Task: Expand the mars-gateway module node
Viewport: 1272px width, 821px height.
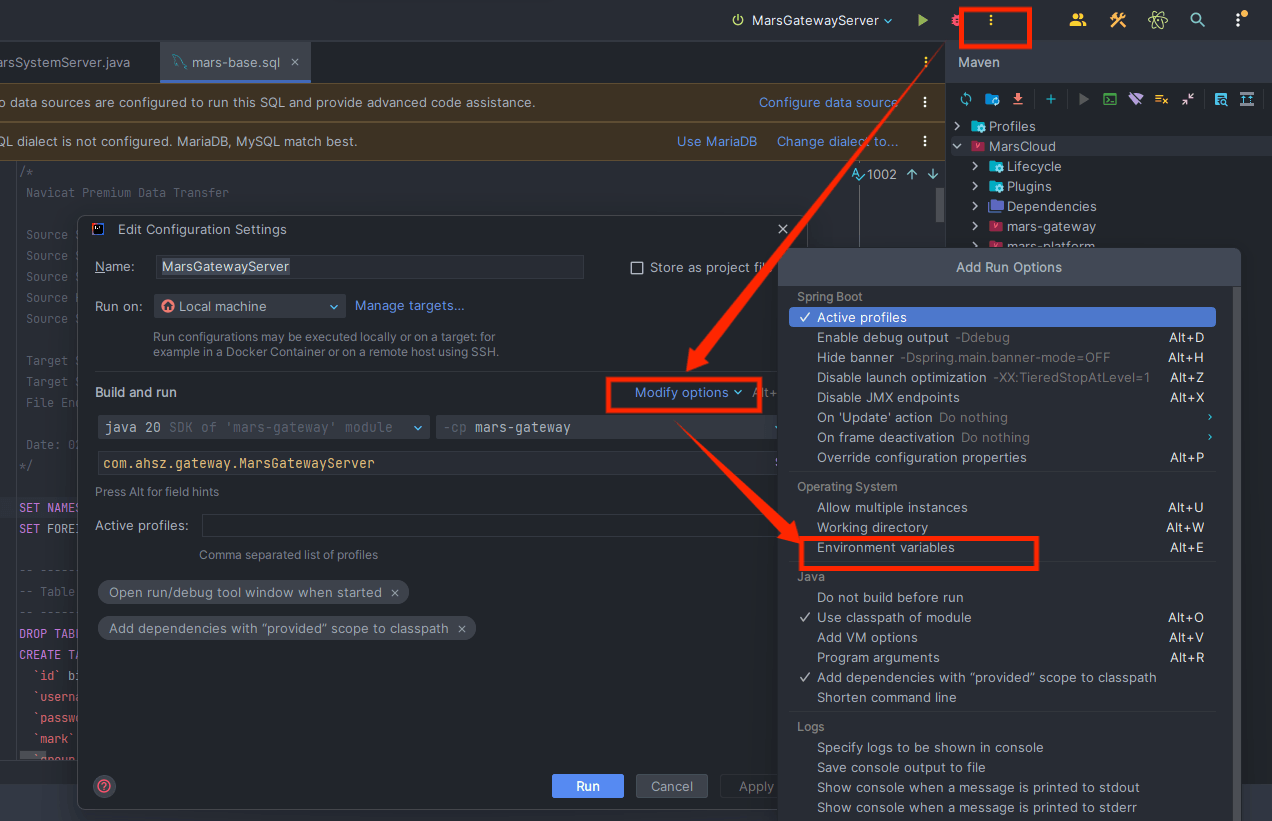Action: (975, 226)
